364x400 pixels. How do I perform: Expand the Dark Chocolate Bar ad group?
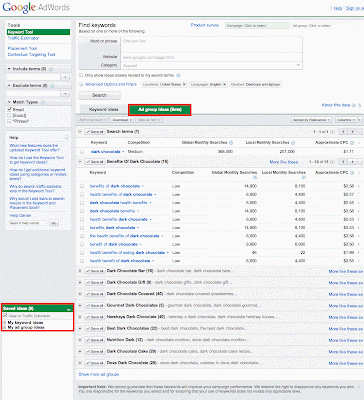tap(80, 271)
